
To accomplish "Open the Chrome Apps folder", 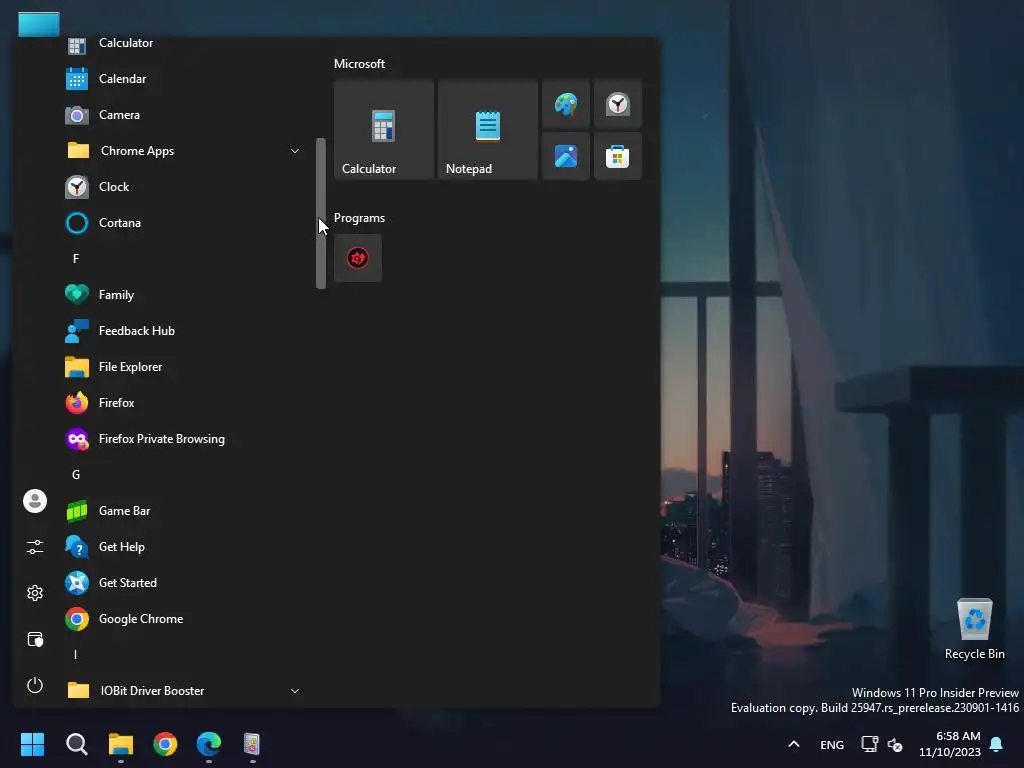I will [184, 151].
